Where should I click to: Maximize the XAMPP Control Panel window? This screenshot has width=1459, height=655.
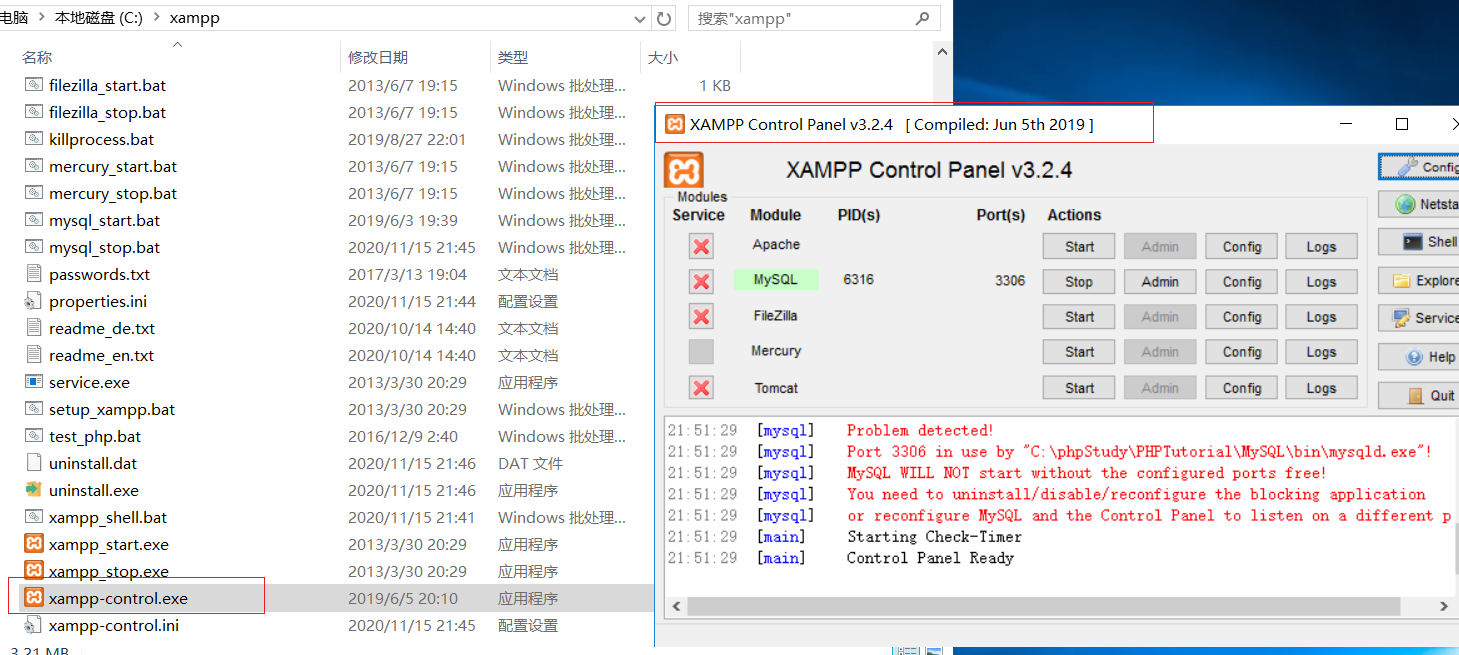point(1402,124)
